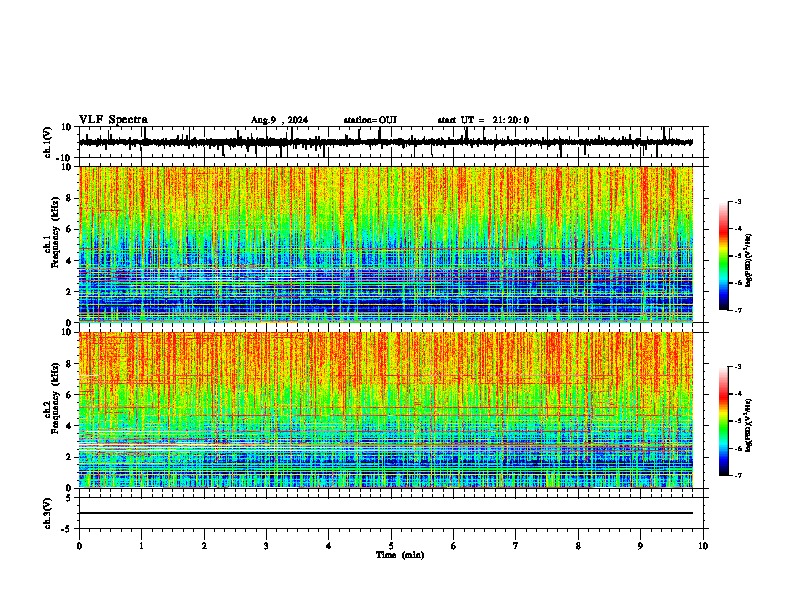Click the "ch.1(V)" axis label
The height and width of the screenshot is (612, 792).
pyautogui.click(x=48, y=142)
